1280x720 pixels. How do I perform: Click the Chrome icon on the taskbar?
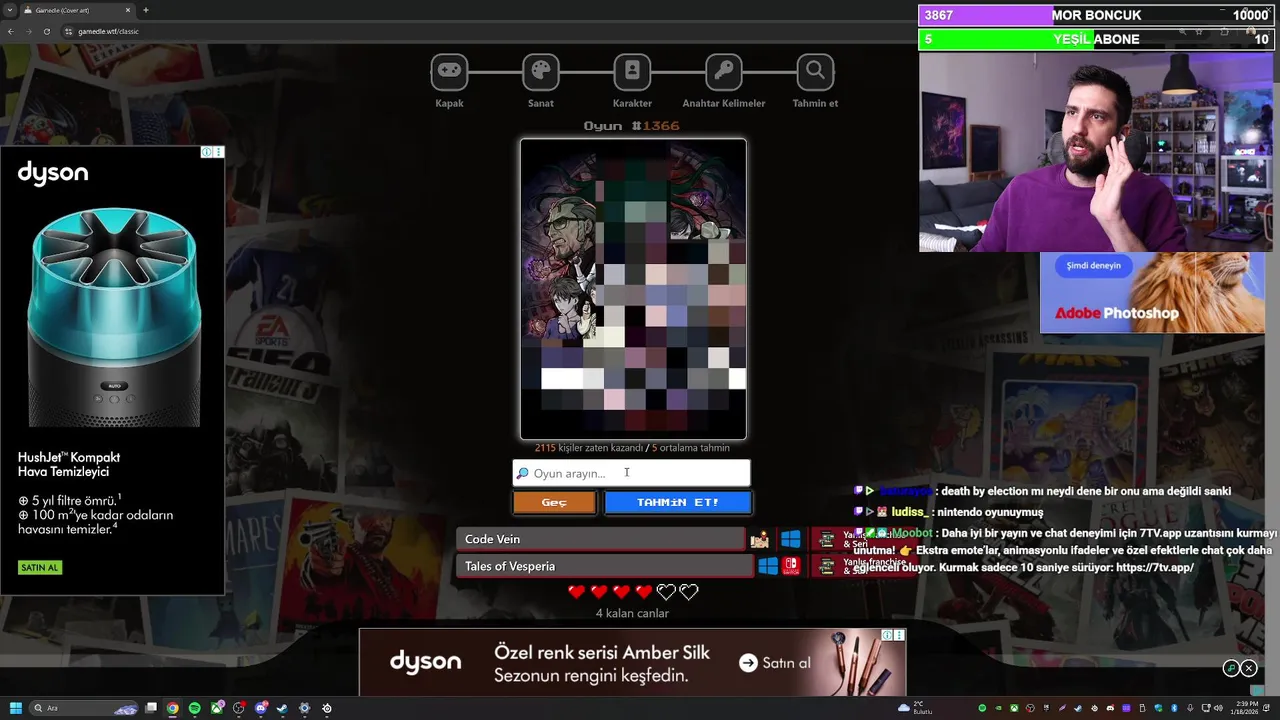[173, 708]
